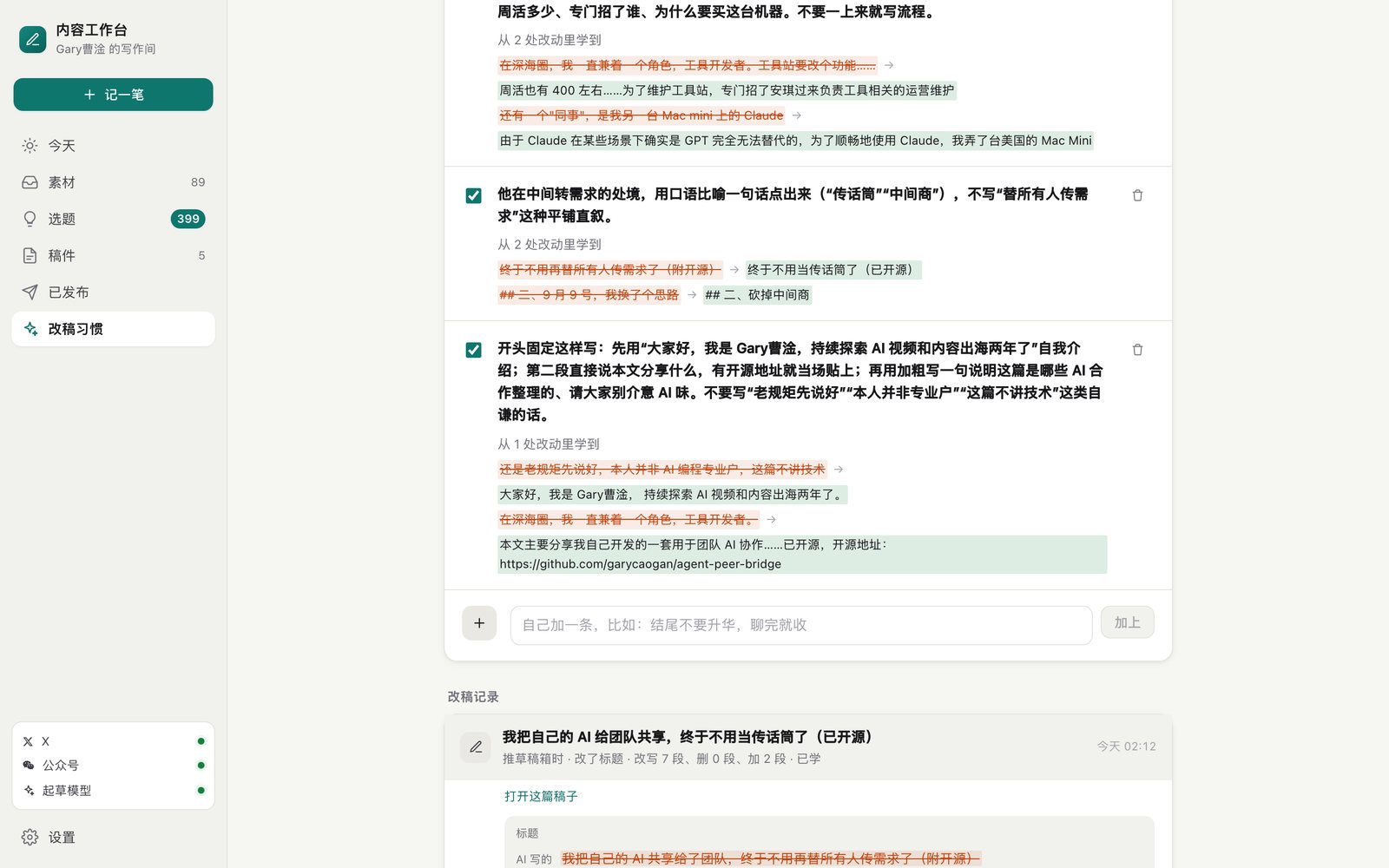Click the pencil icon of the revision record
Viewport: 1389px width, 868px height.
point(476,746)
